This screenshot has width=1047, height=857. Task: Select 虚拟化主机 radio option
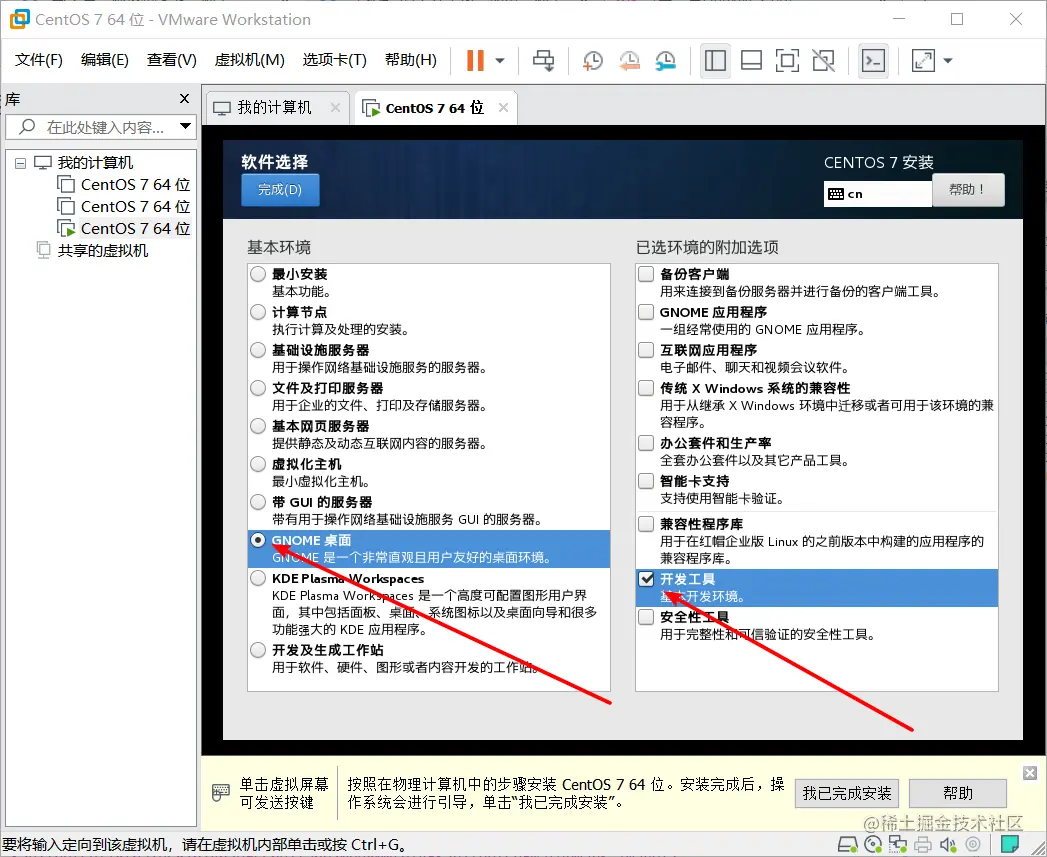coord(258,464)
